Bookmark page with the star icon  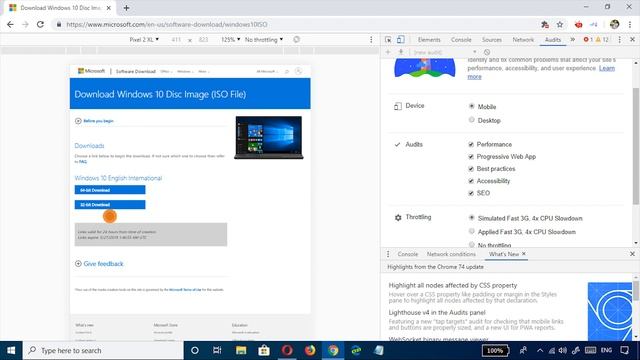560,24
